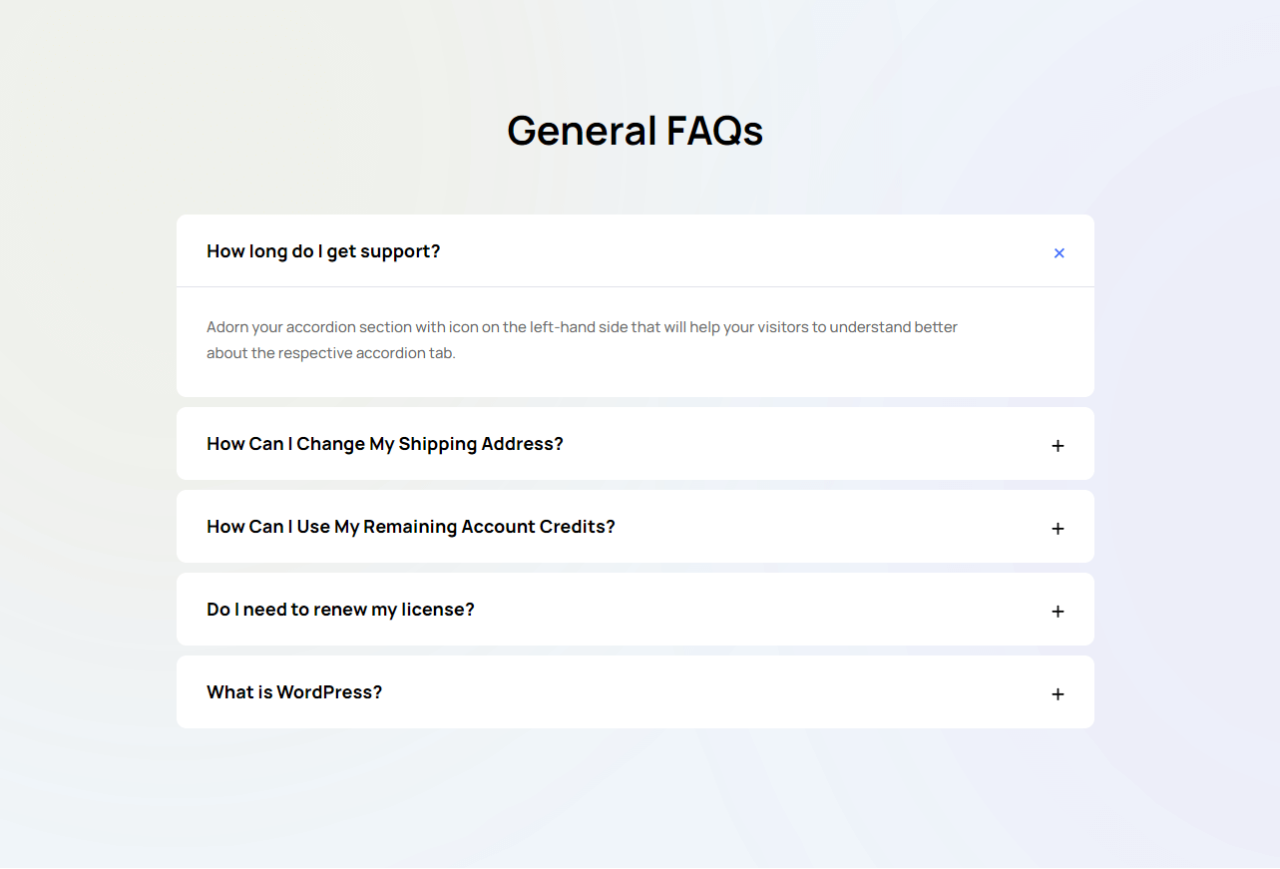Click the word "FAQs" in the page heading
This screenshot has width=1280, height=869.
point(714,131)
